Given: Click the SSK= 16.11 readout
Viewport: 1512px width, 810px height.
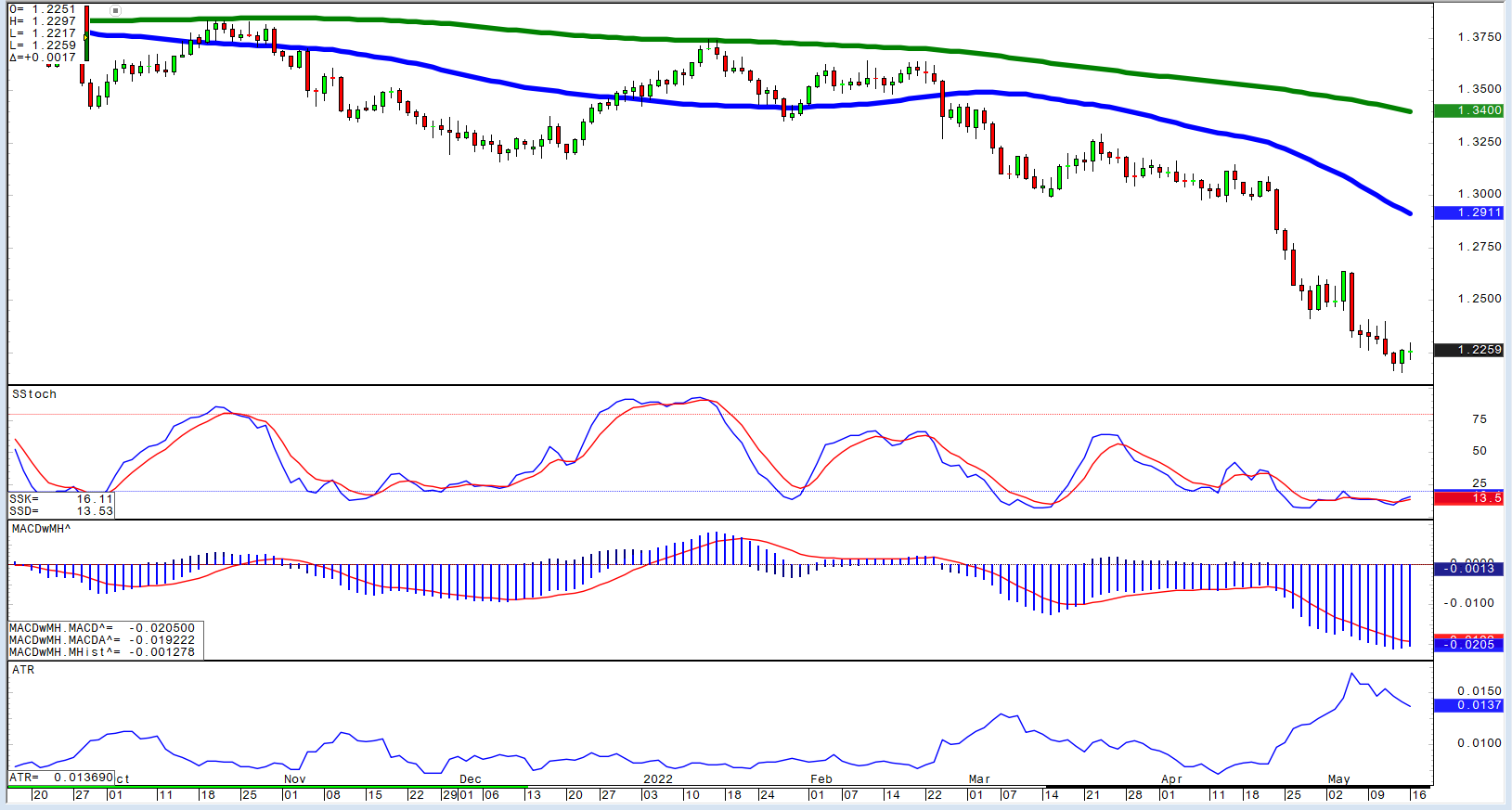Looking at the screenshot, I should (61, 499).
